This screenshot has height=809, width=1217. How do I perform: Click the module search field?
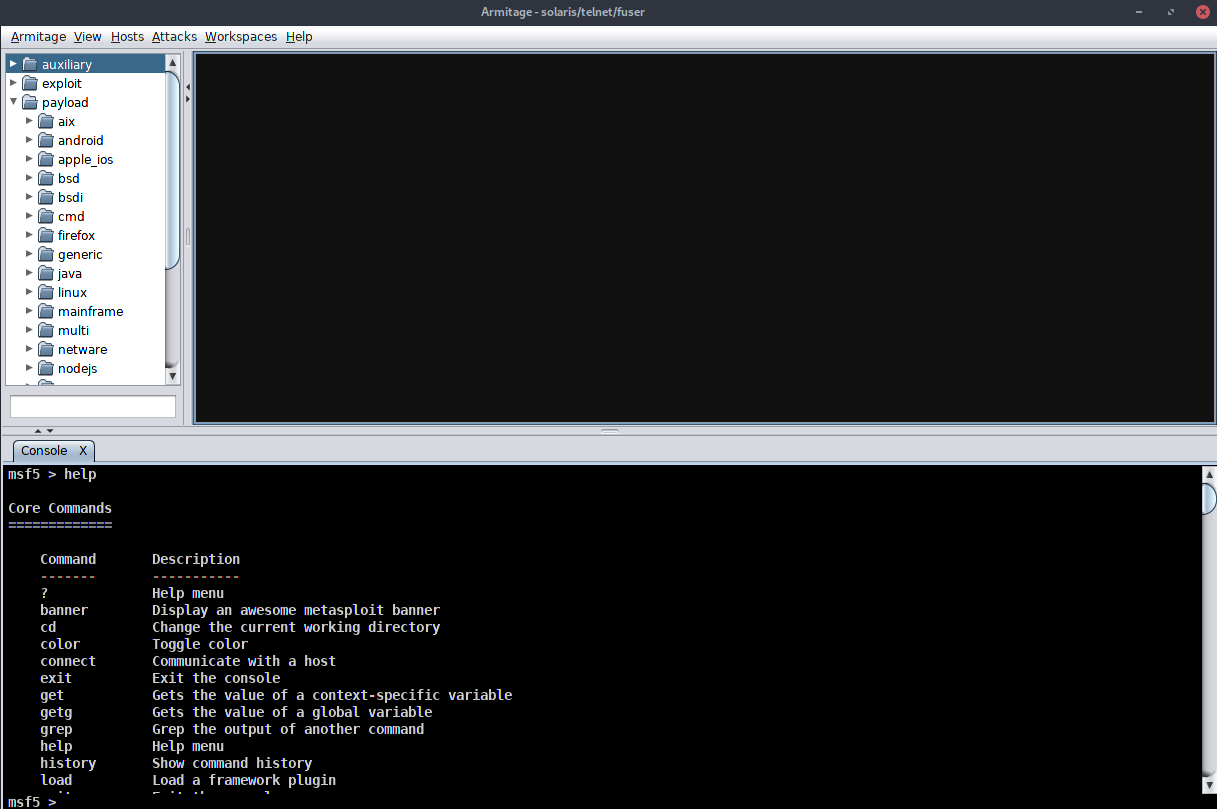[x=92, y=406]
